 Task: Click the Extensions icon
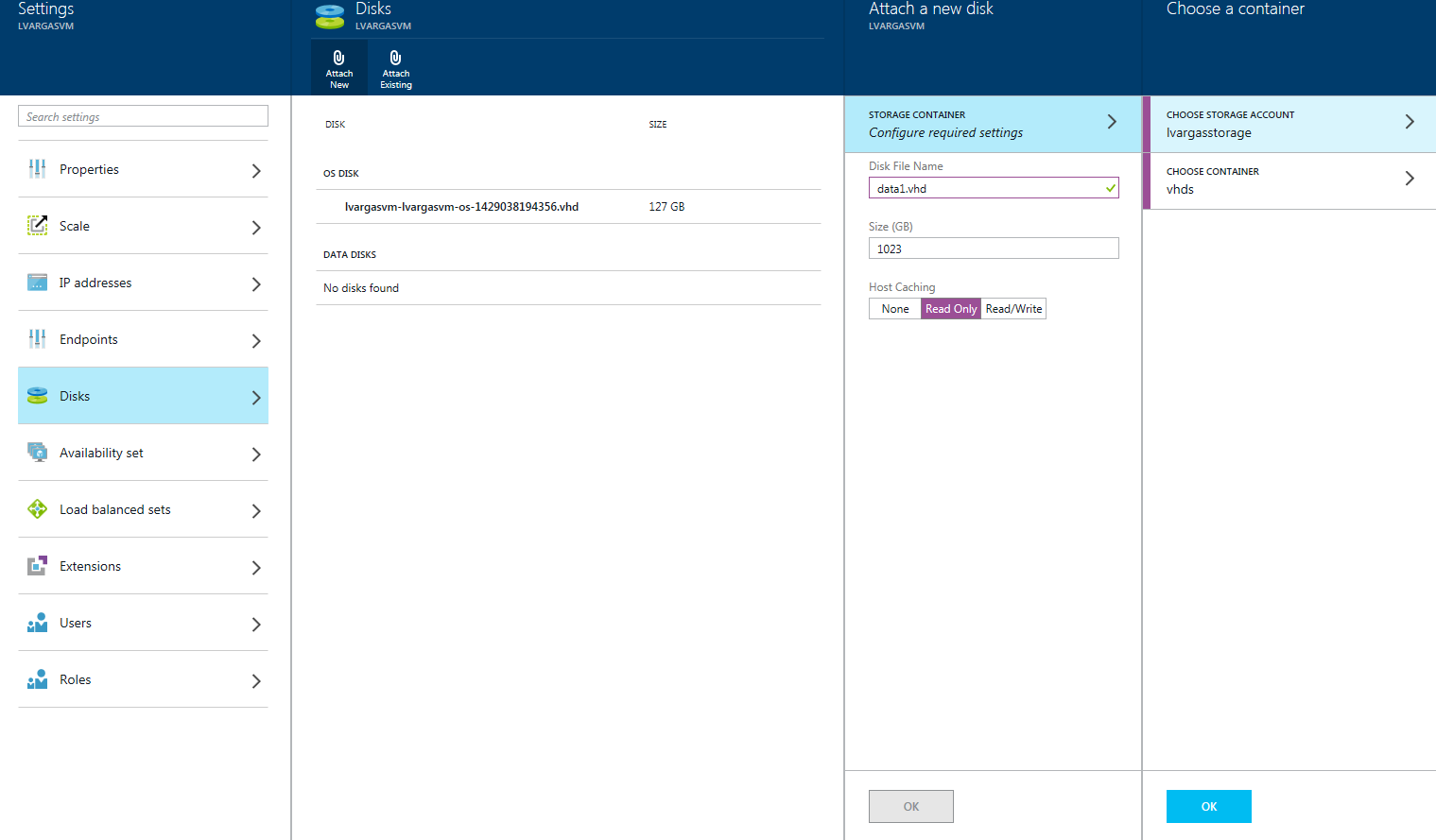click(x=37, y=566)
